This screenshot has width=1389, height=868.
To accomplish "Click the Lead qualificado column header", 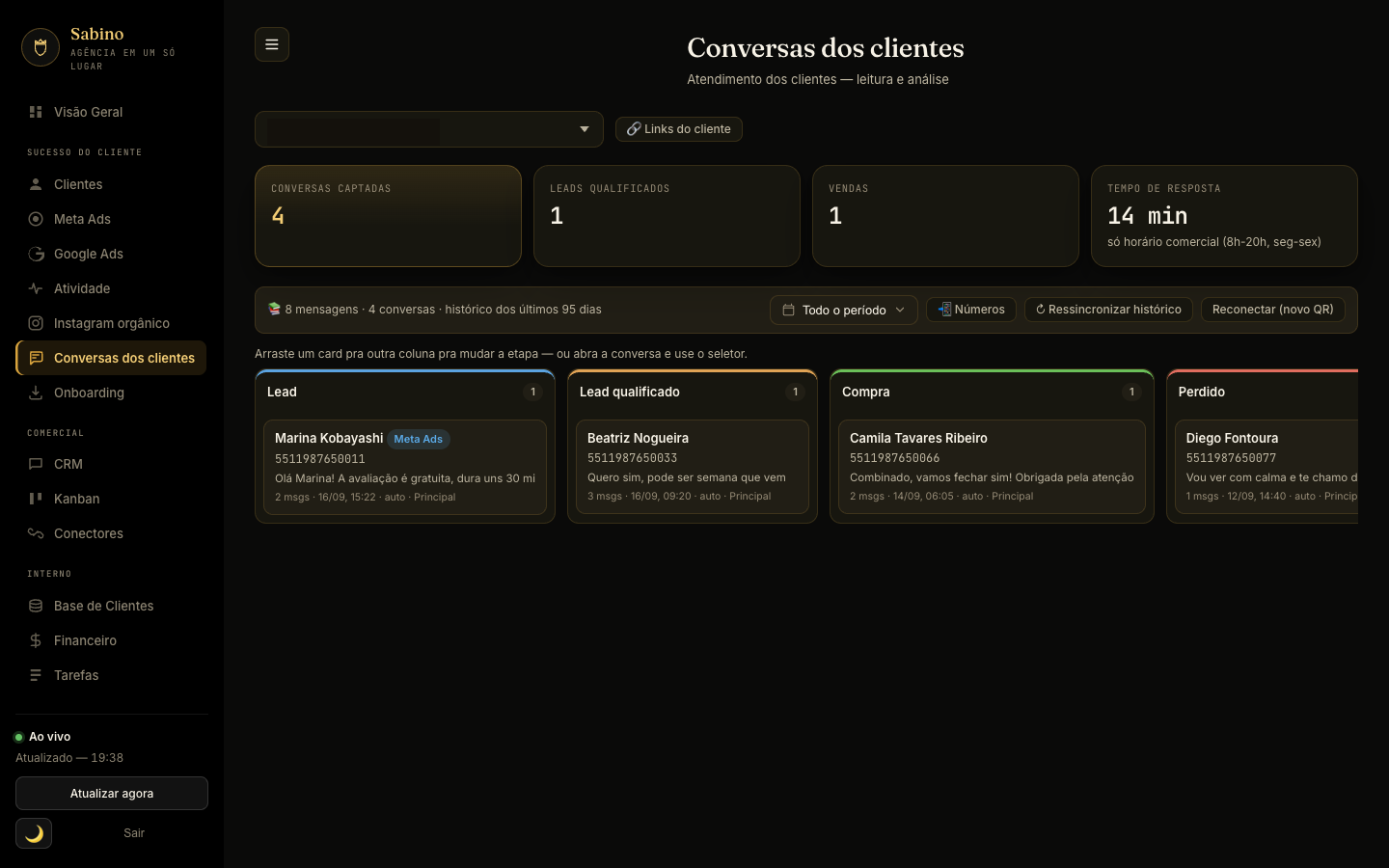I will [693, 392].
